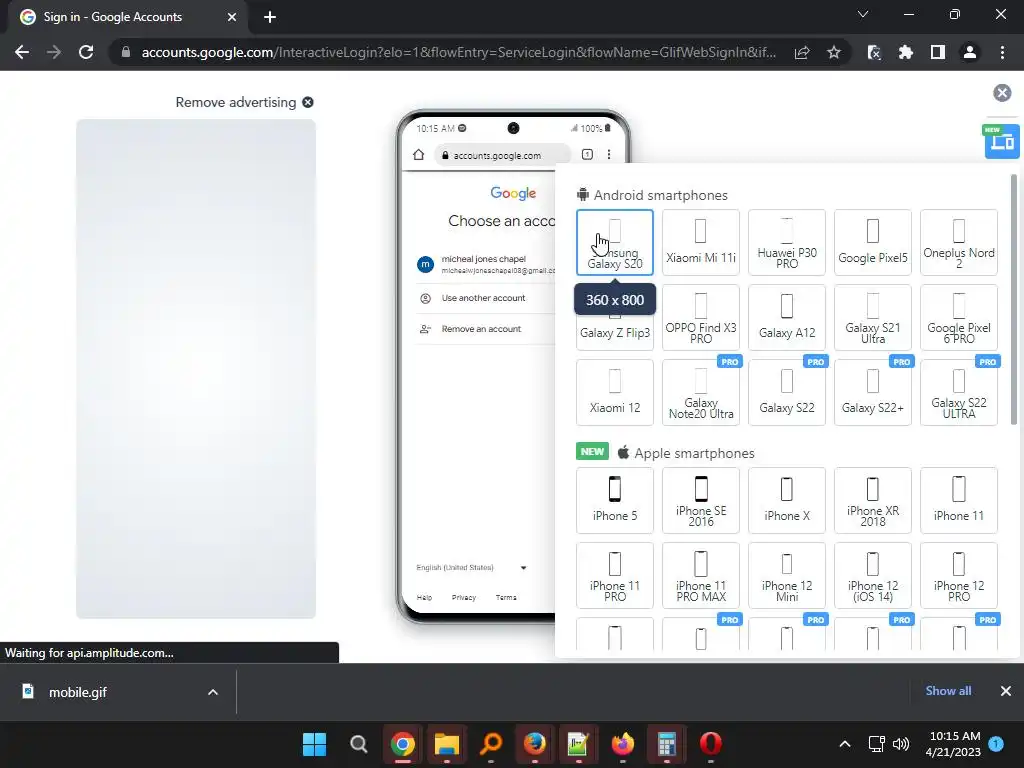Close the downloads bar
The height and width of the screenshot is (768, 1024).
click(x=1006, y=691)
